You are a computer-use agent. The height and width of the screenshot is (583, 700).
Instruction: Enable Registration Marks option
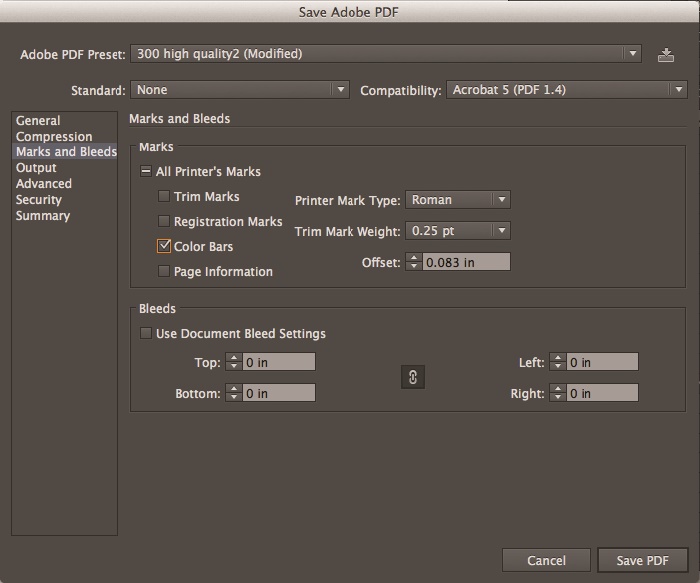click(165, 222)
